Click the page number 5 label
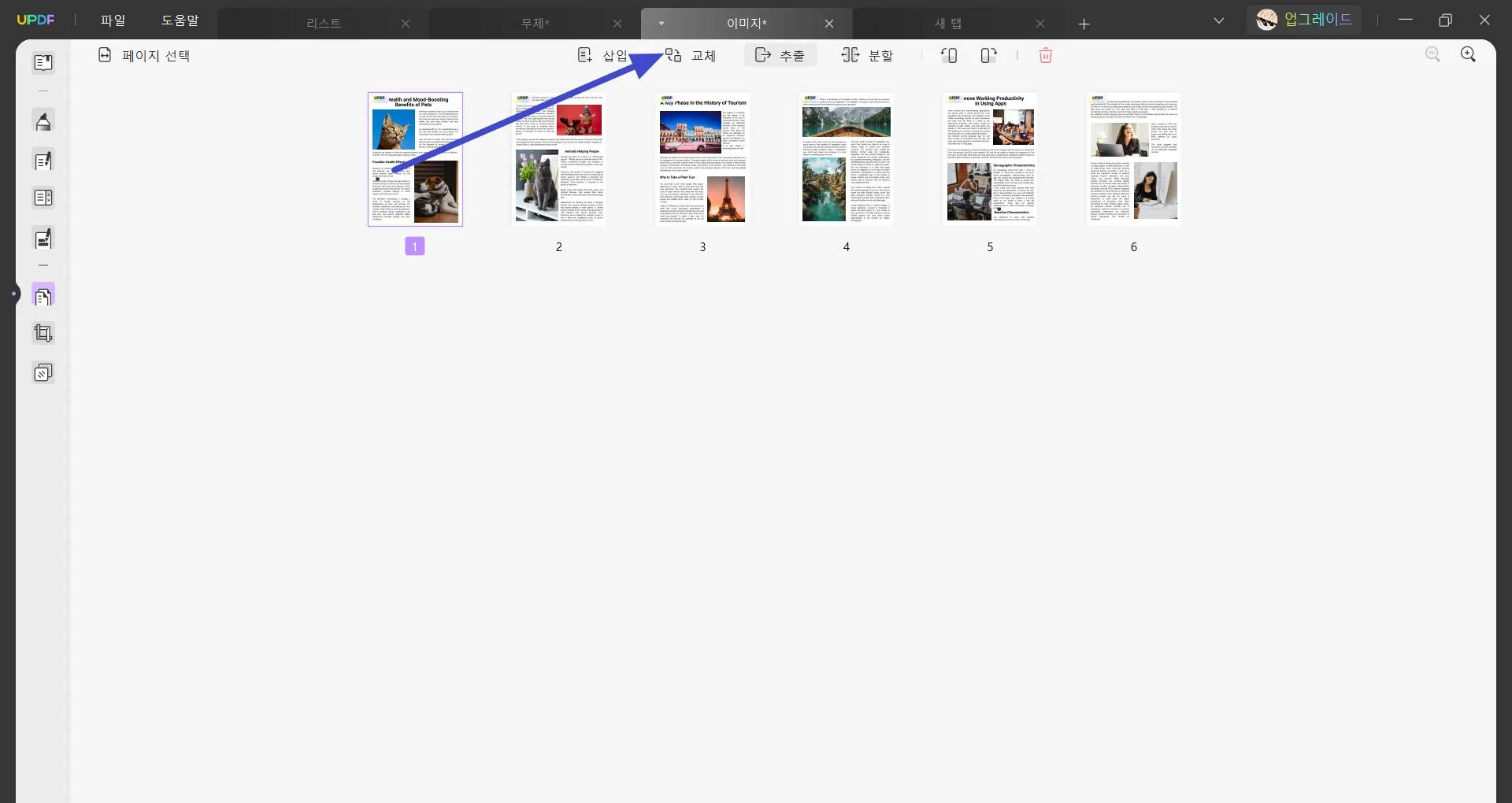 (x=990, y=247)
